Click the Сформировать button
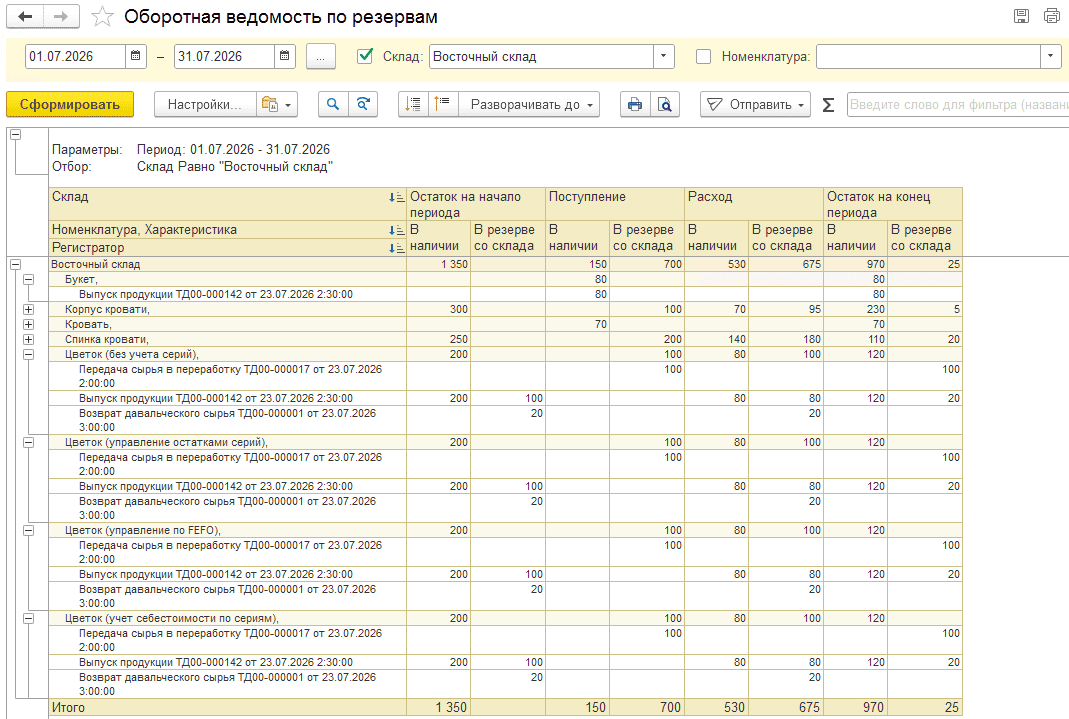Screen dimensions: 1069x719 tap(70, 104)
